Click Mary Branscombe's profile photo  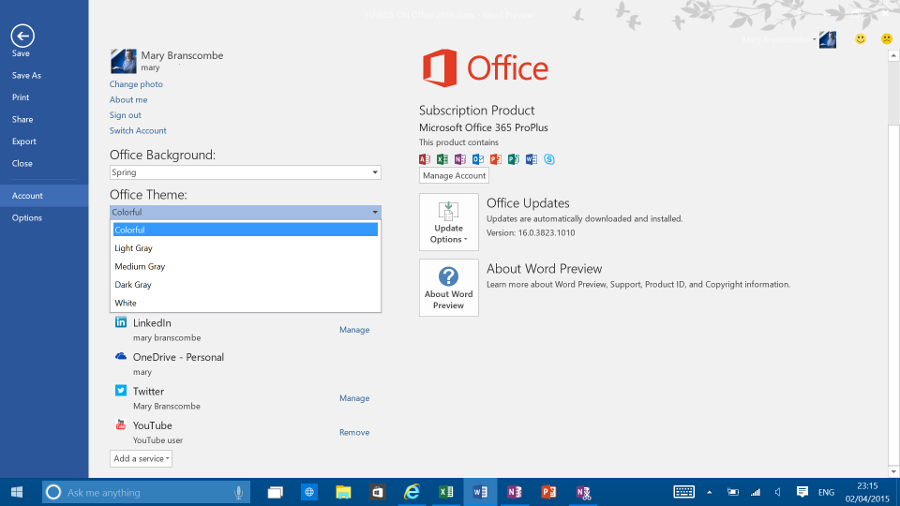point(123,61)
